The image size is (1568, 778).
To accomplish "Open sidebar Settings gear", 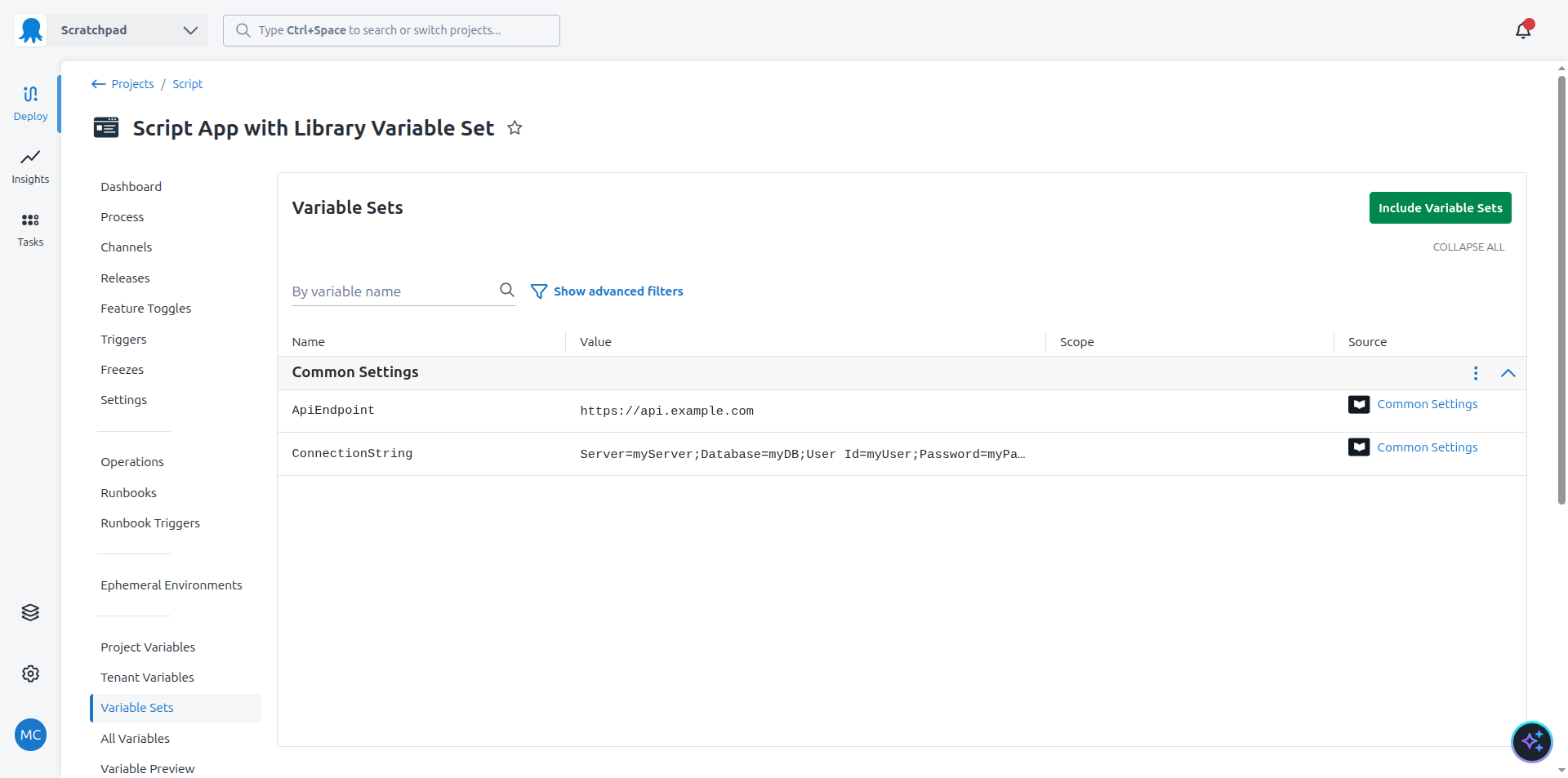I will click(30, 674).
